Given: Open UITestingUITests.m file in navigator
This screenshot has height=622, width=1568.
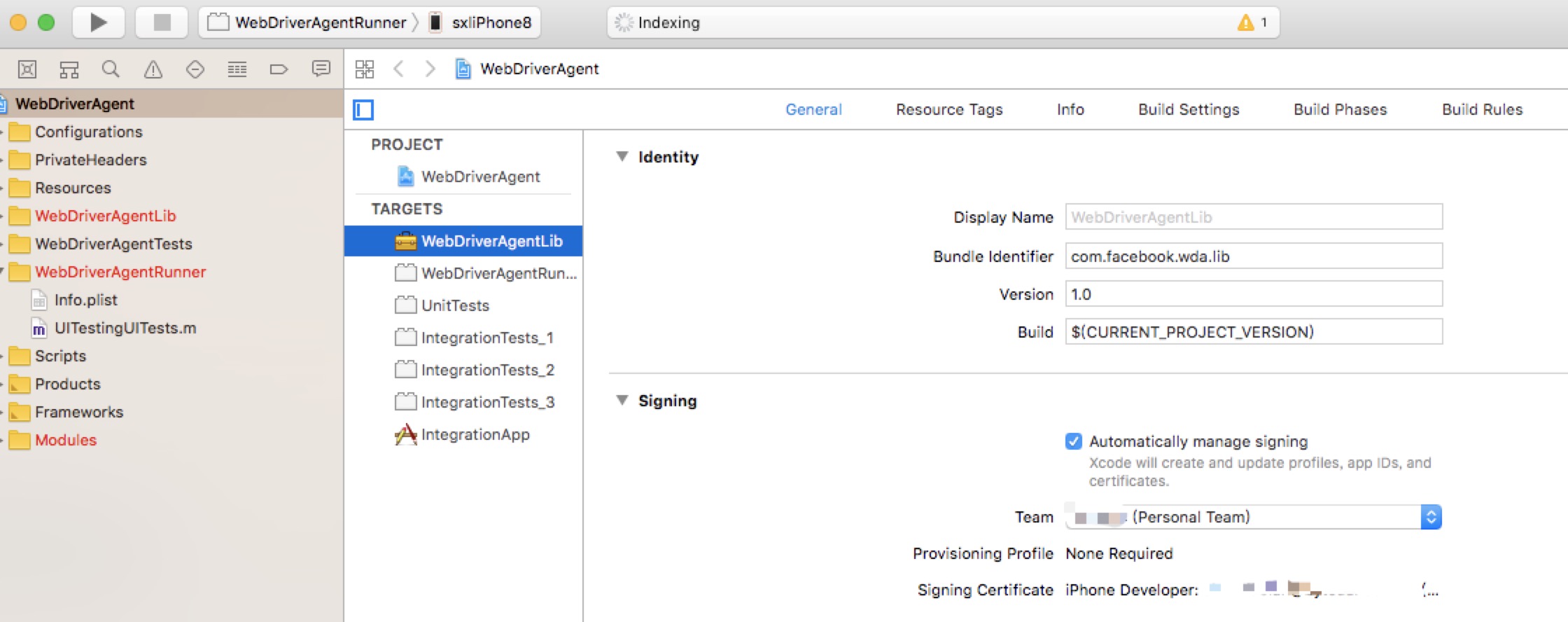Looking at the screenshot, I should point(125,328).
